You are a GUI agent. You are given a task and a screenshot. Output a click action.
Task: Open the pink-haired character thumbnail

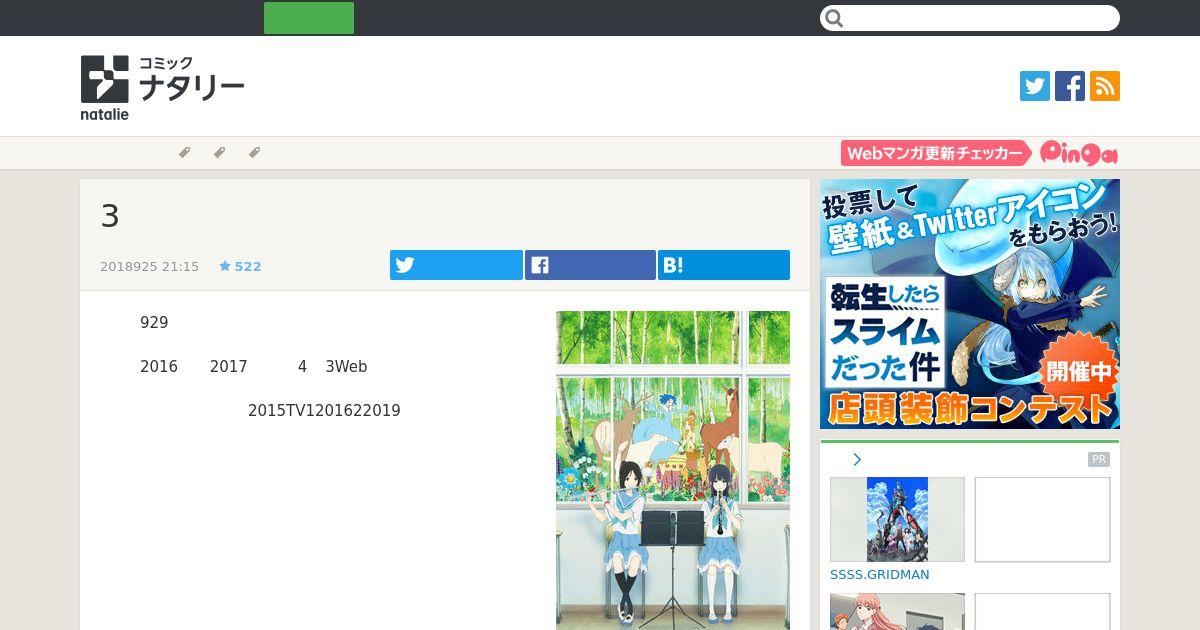point(897,612)
